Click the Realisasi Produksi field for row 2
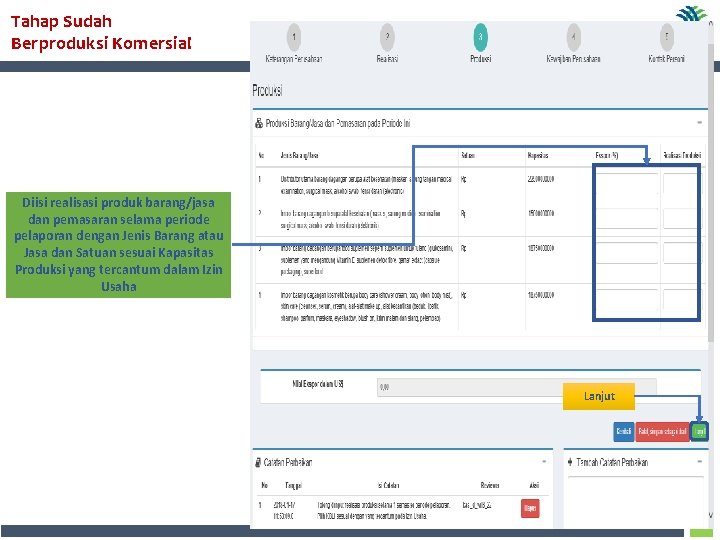720x540 pixels. (681, 219)
